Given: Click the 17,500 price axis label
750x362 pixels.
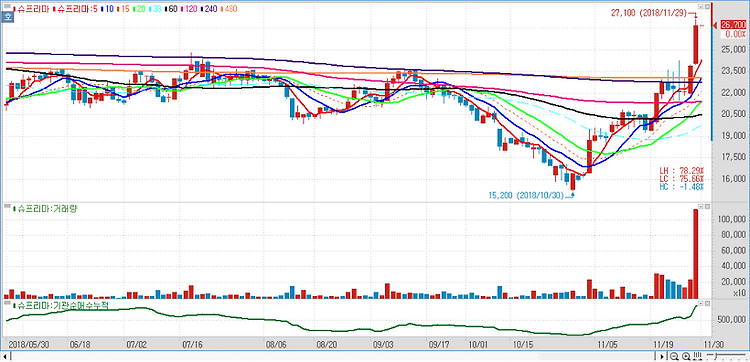Looking at the screenshot, I should pyautogui.click(x=733, y=157).
